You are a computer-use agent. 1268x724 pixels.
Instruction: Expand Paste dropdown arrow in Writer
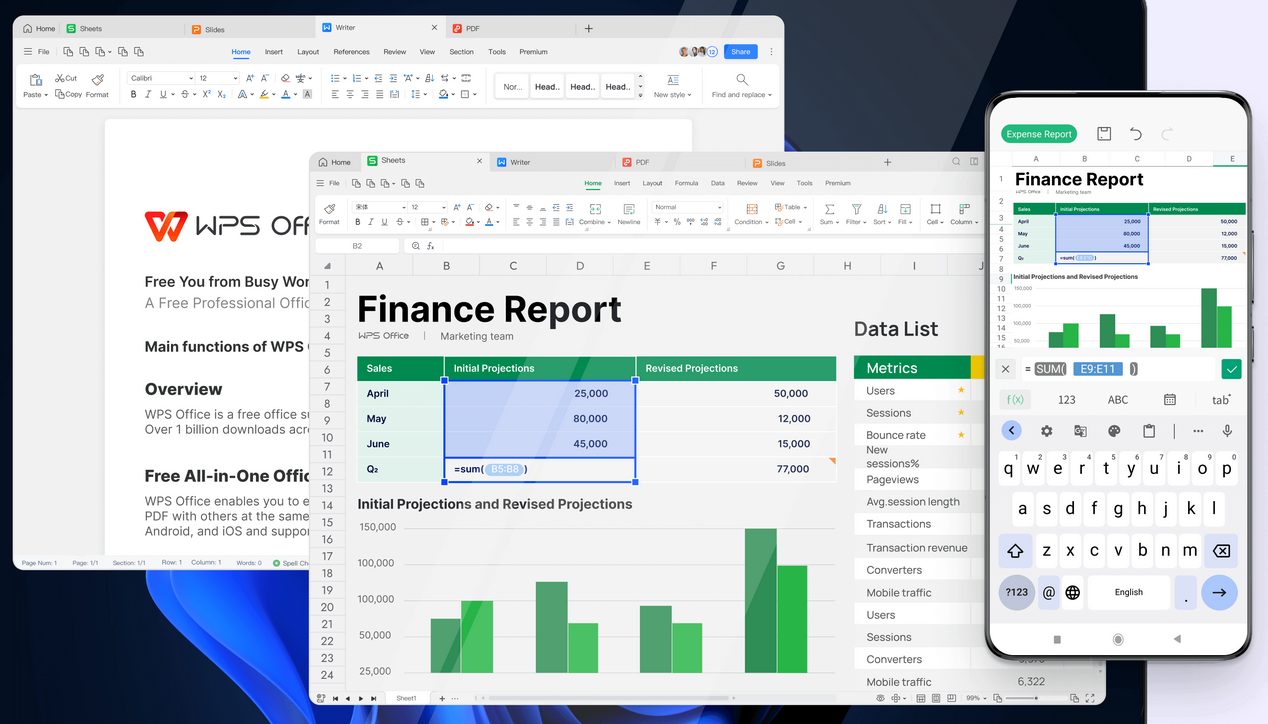coord(46,95)
